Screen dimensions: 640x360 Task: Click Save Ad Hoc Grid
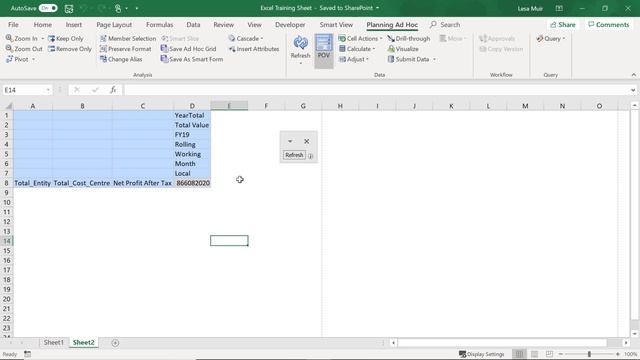(188, 49)
